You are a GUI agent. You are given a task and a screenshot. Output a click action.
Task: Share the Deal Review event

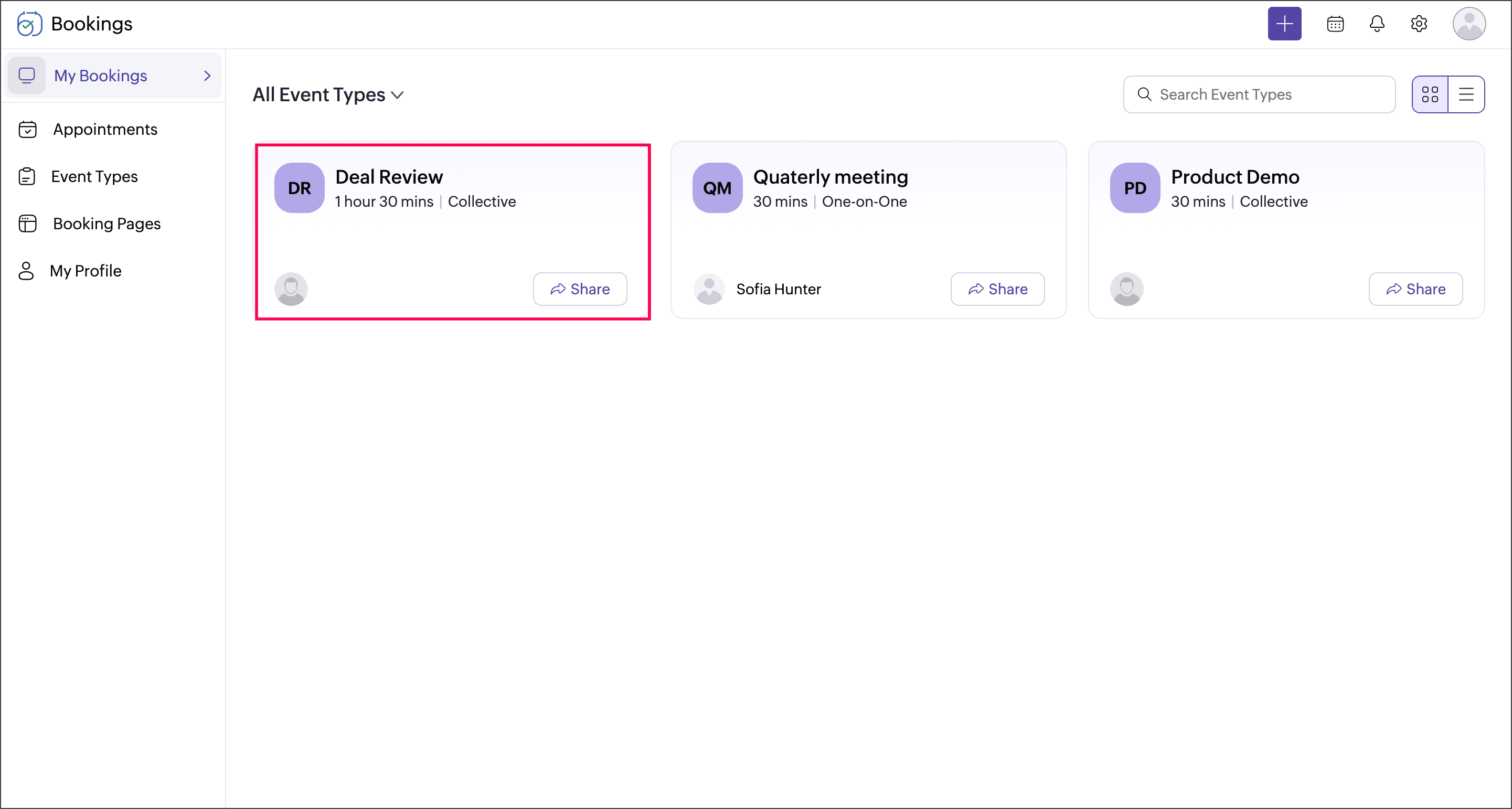[579, 289]
